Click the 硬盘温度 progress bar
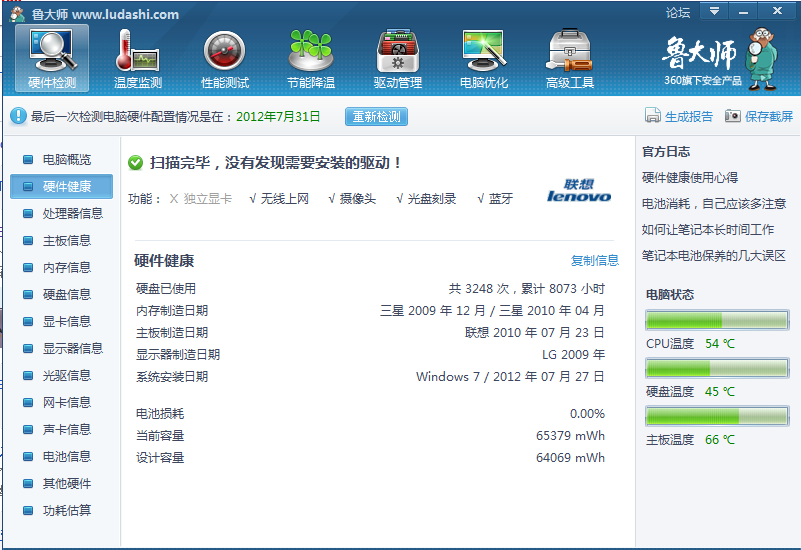801x550 pixels. tap(717, 368)
